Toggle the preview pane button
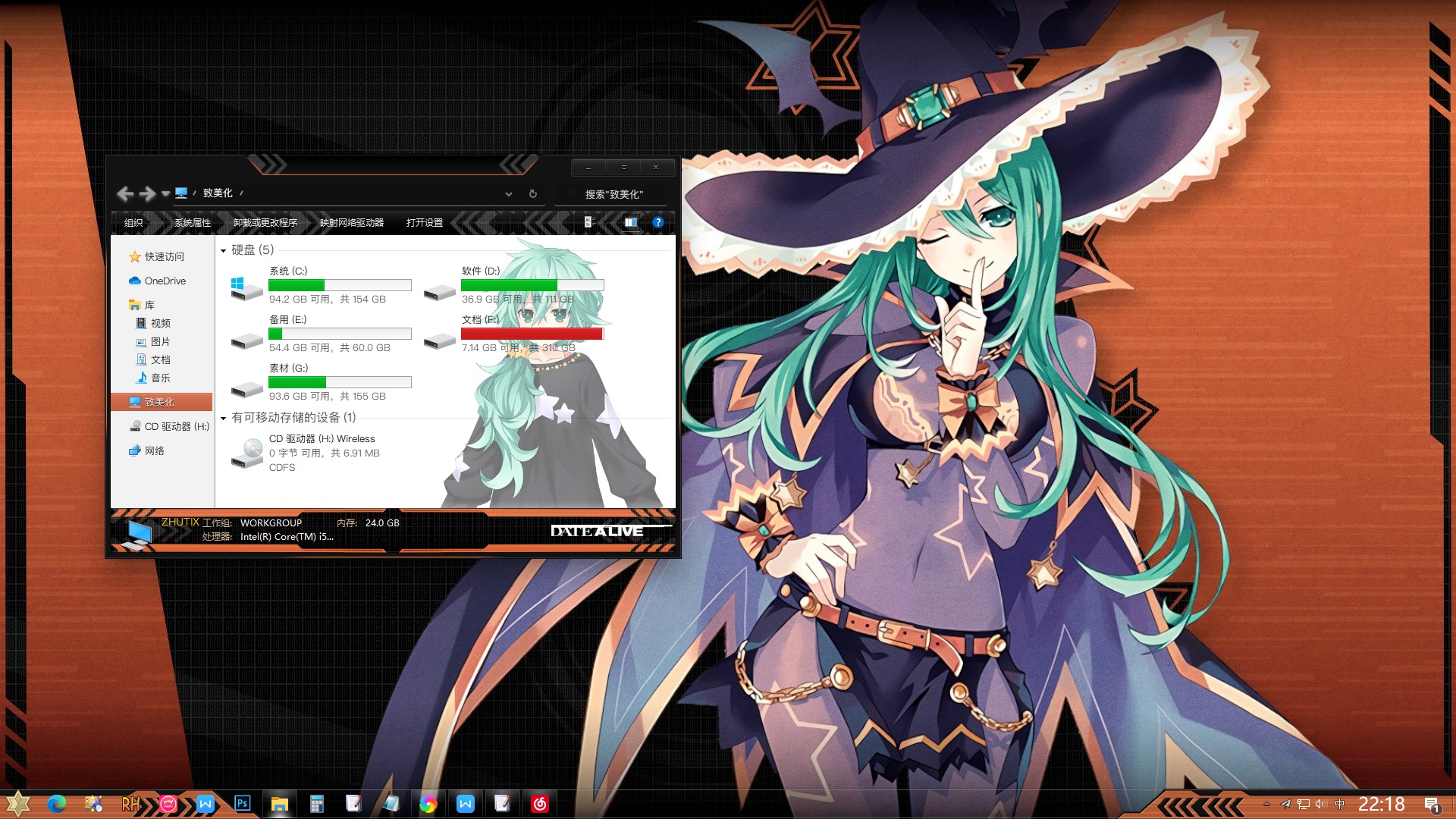The height and width of the screenshot is (819, 1456). point(631,222)
